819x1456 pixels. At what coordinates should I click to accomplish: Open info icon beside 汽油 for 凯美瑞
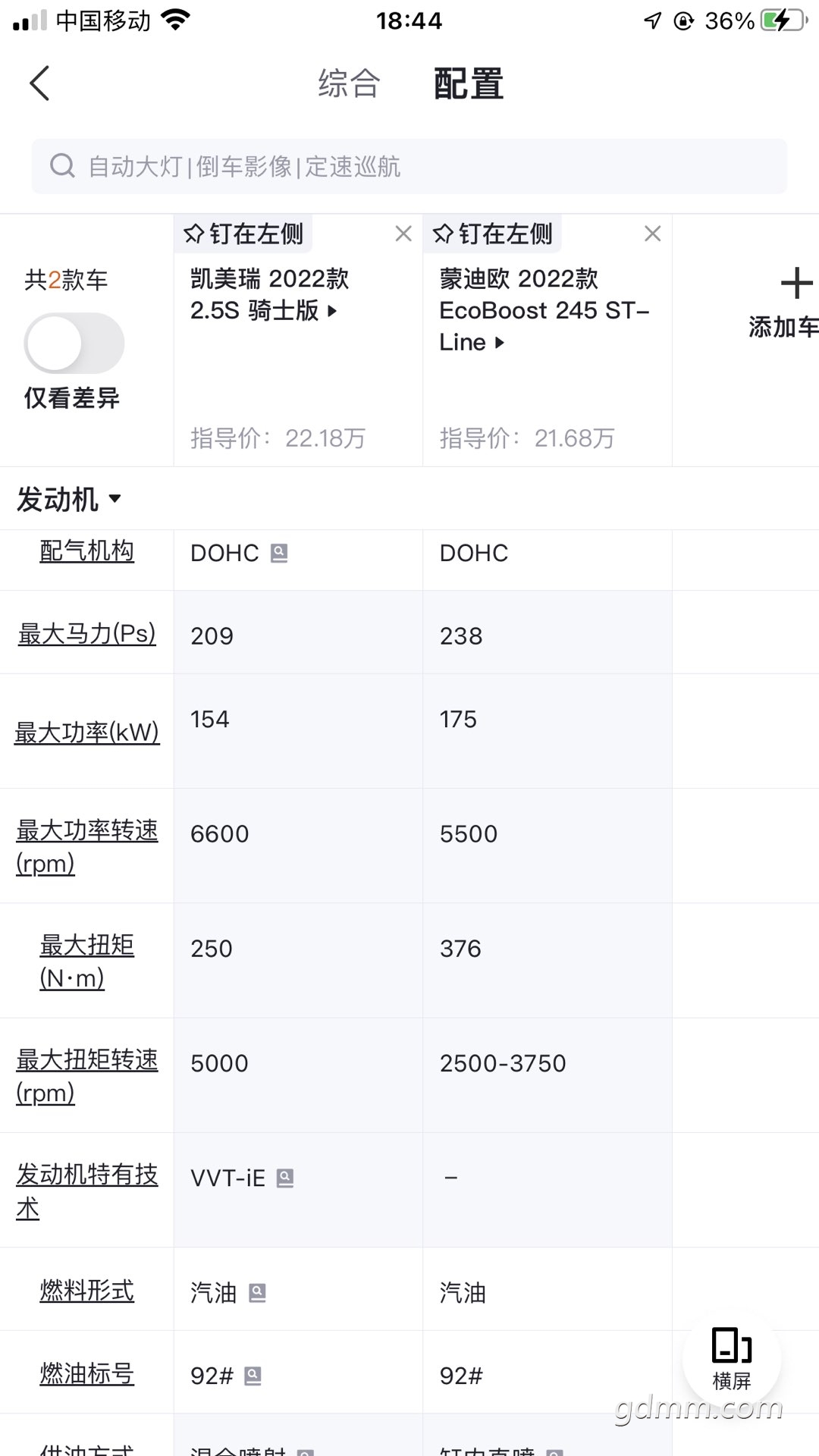tap(258, 1293)
